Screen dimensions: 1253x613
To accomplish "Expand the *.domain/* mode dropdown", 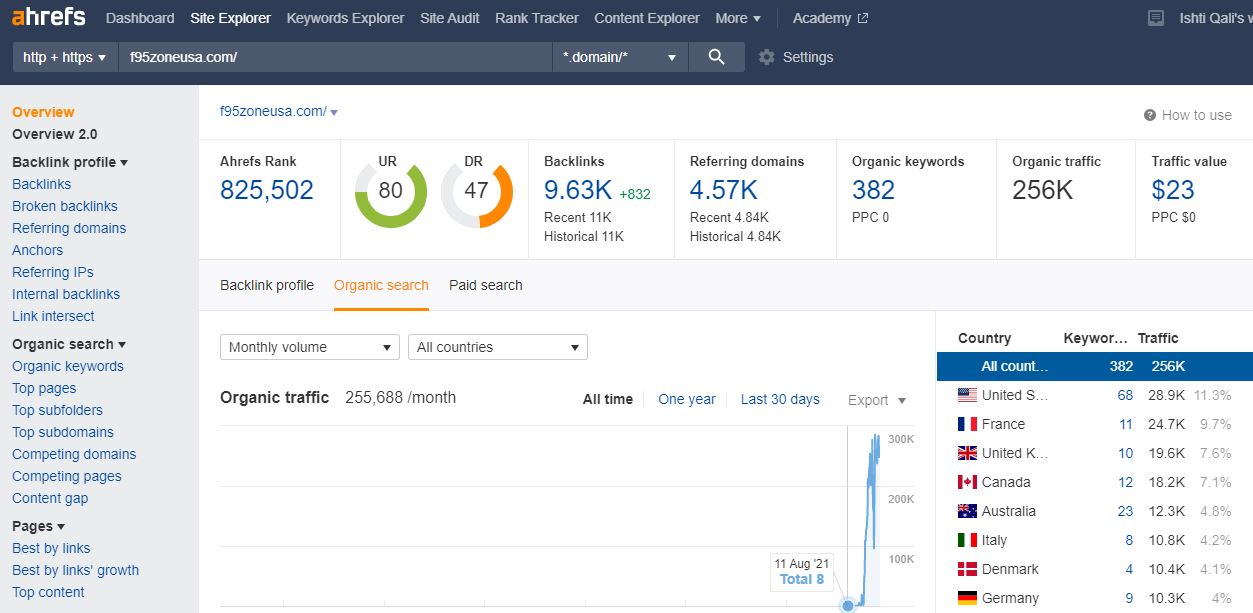I will pos(619,57).
